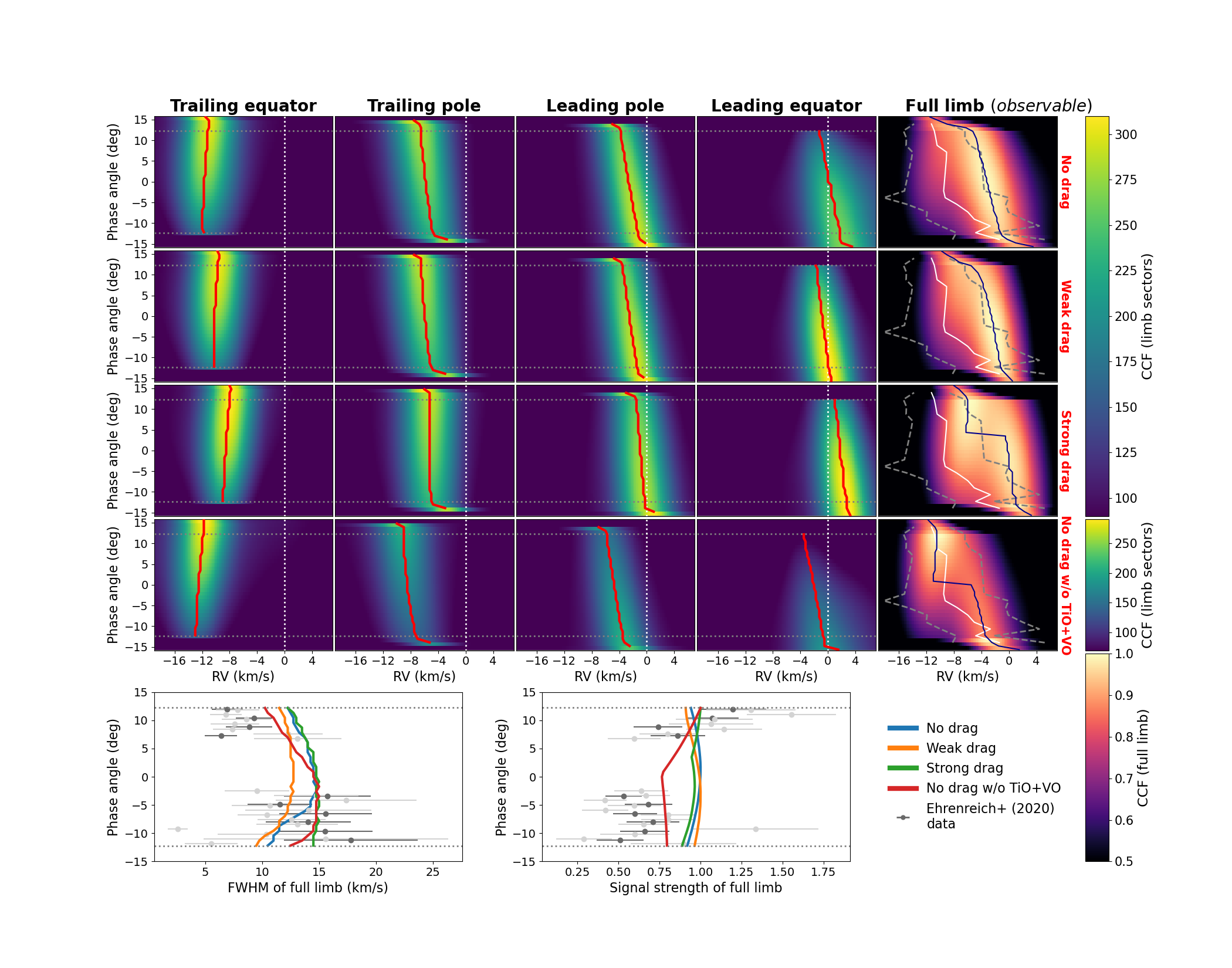Click the blue No drag legend line
The height and width of the screenshot is (968, 1232).
tap(903, 728)
